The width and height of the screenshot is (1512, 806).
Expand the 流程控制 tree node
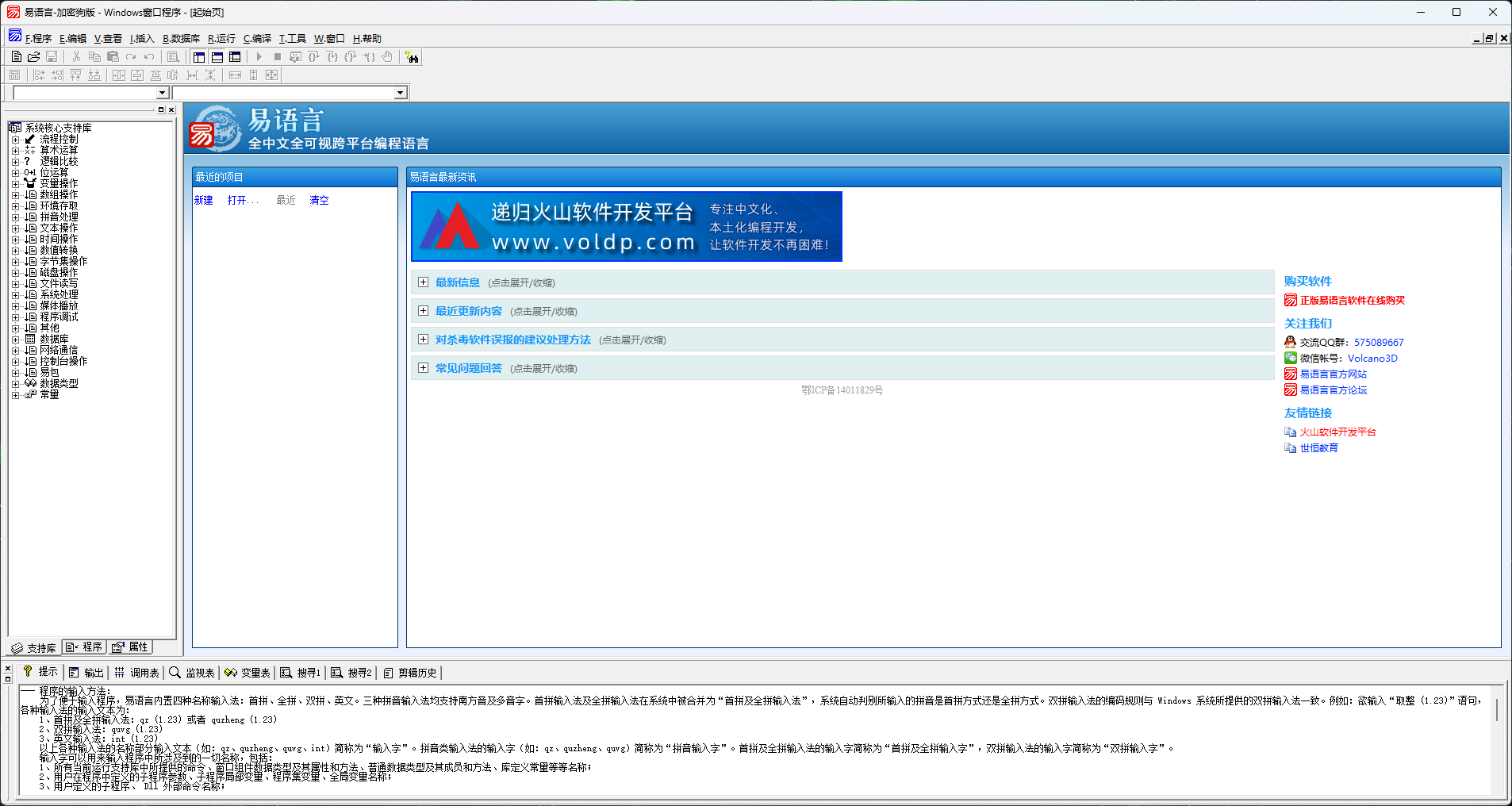pos(15,140)
